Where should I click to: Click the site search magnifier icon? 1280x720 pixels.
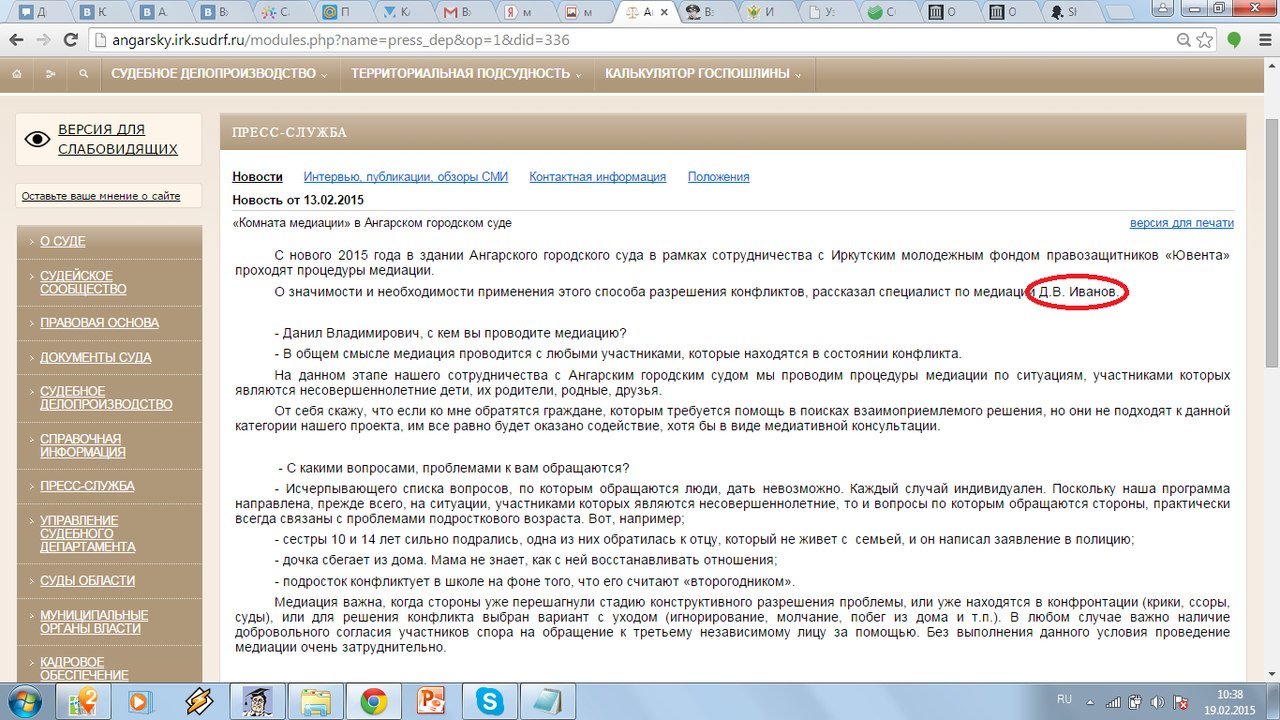click(x=83, y=74)
